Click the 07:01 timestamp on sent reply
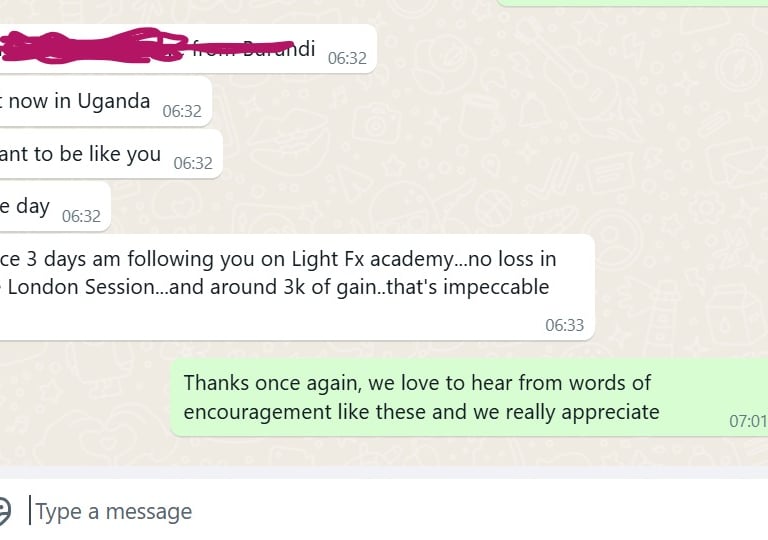 [748, 421]
